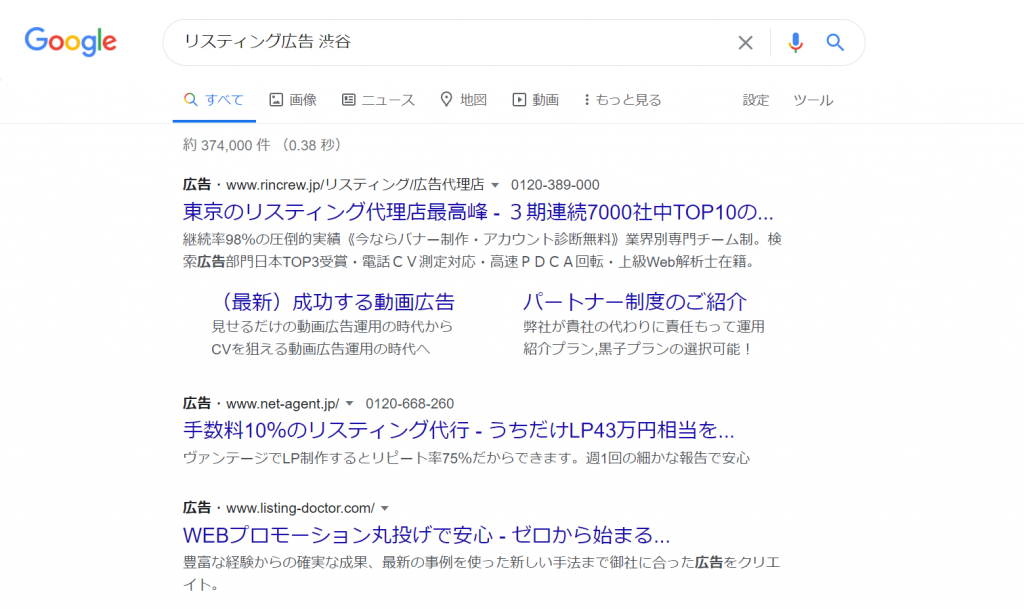The width and height of the screenshot is (1024, 609).
Task: Expand dropdown arrow next to rincrew.jp URL
Action: tap(495, 185)
